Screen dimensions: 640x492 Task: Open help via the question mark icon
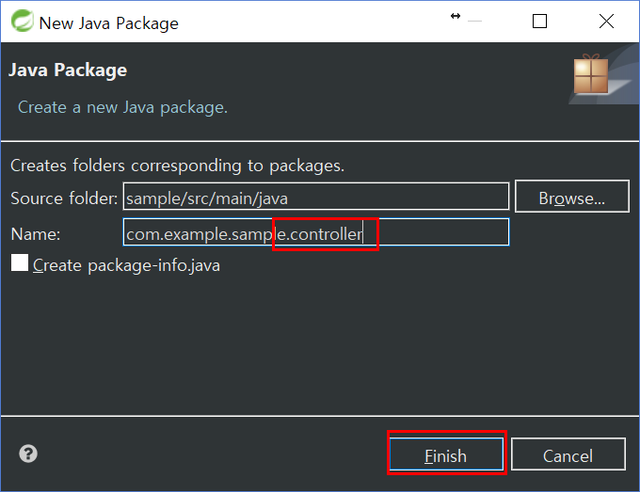pos(28,454)
